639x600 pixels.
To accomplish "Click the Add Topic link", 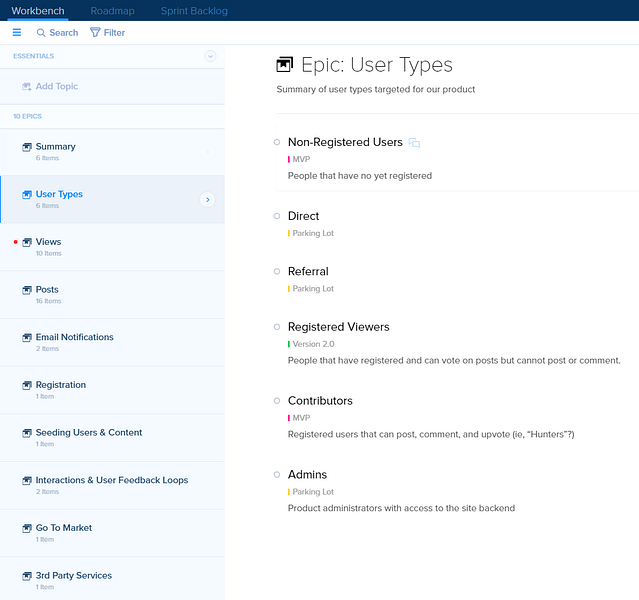I will point(57,86).
